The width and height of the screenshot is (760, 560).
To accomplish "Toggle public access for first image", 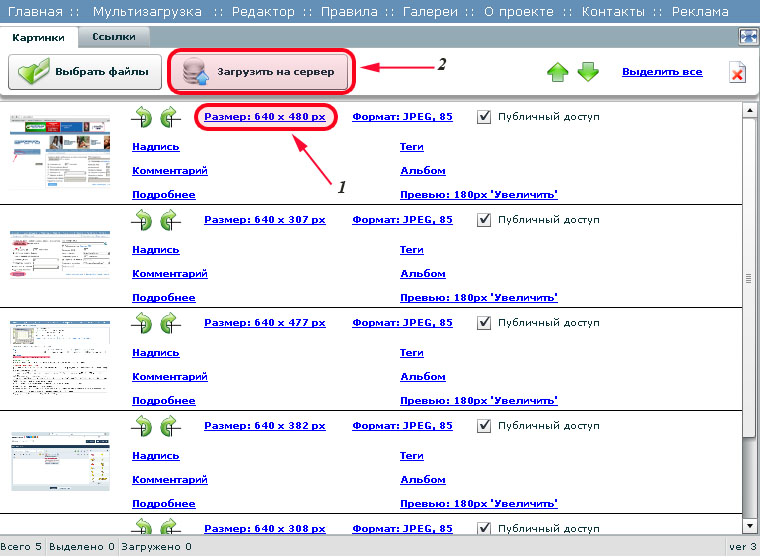I will [485, 117].
